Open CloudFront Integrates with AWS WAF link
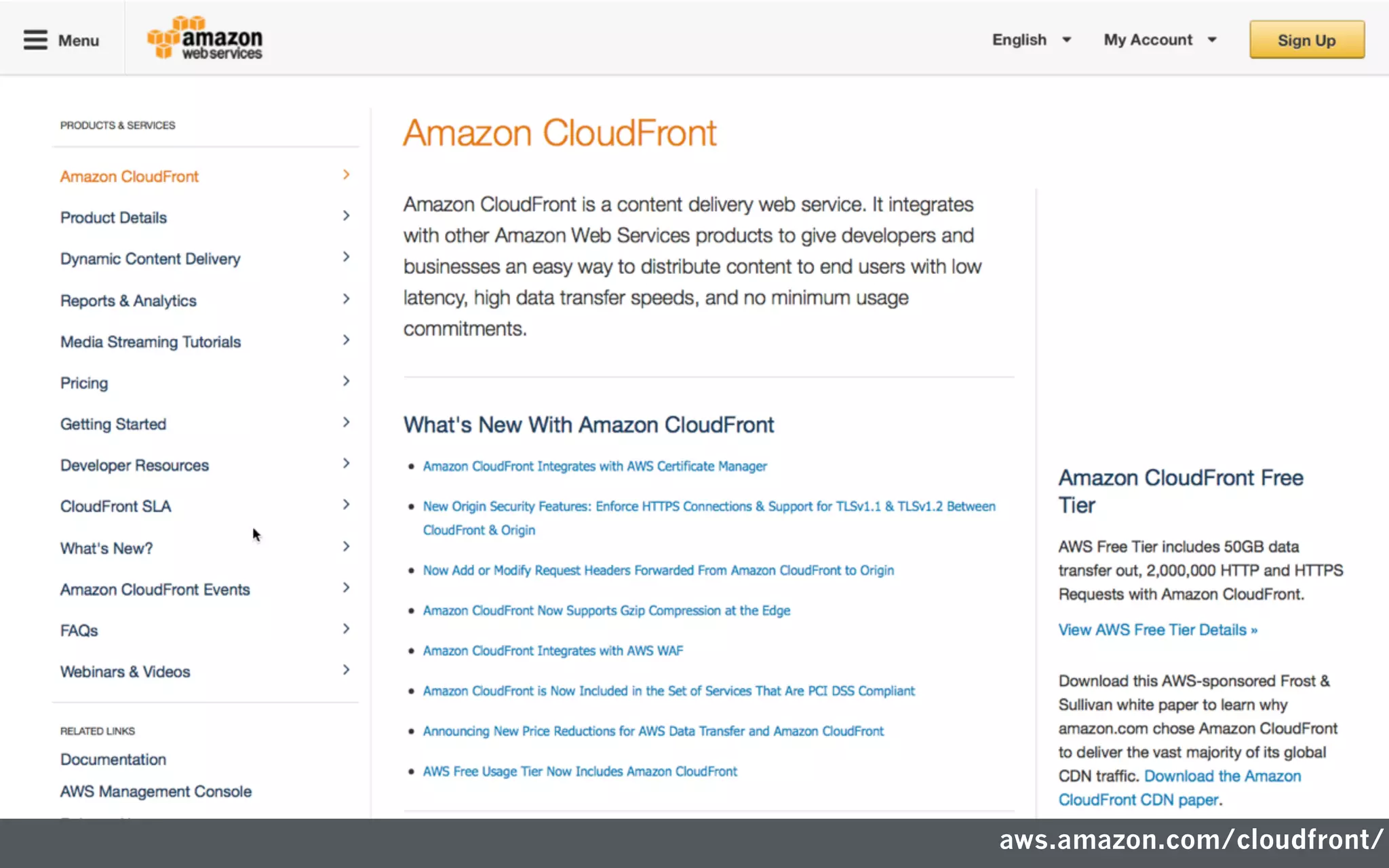The height and width of the screenshot is (868, 1389). pos(553,651)
